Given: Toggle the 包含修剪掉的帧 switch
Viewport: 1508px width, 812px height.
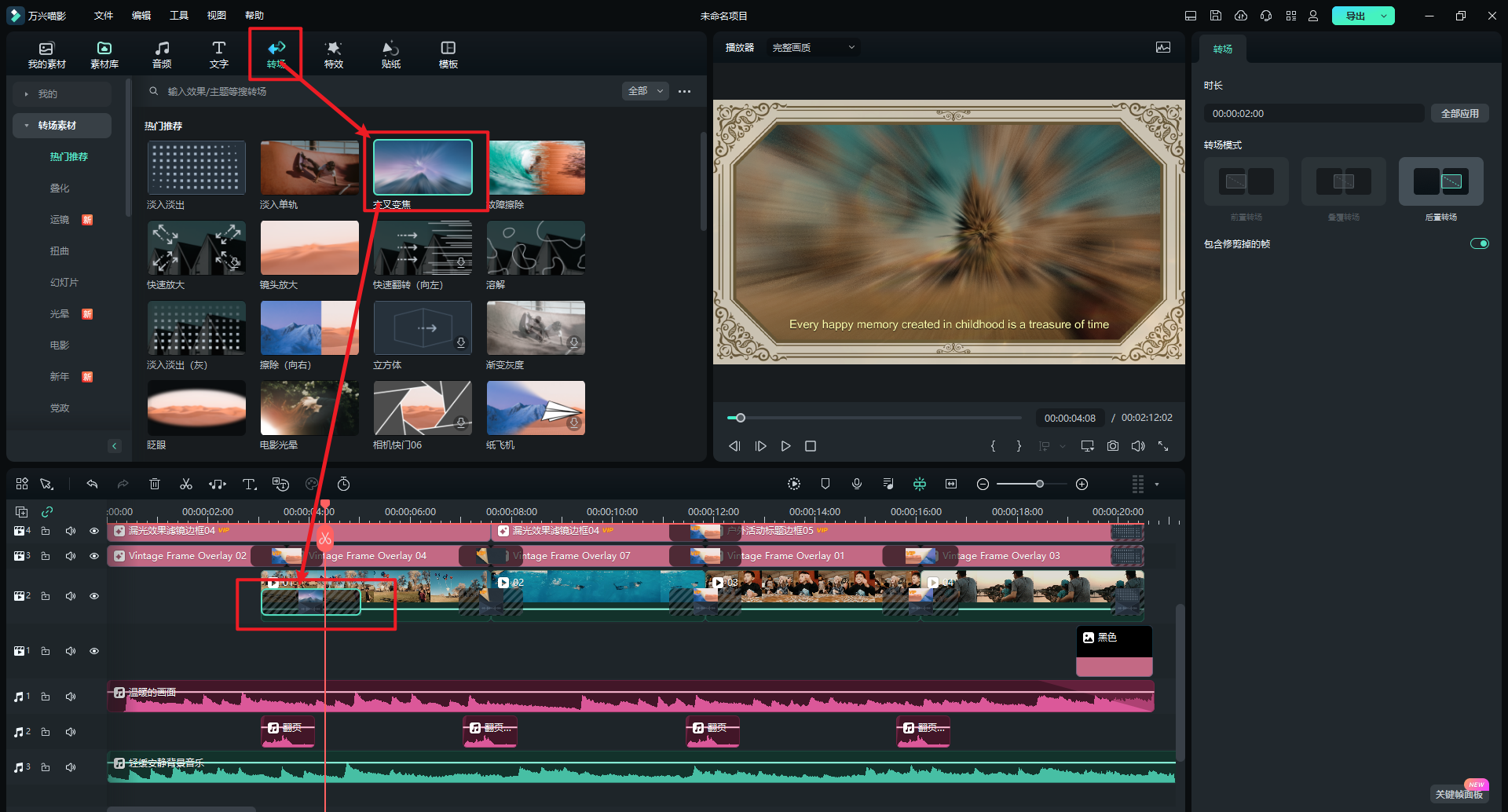Looking at the screenshot, I should pos(1479,243).
